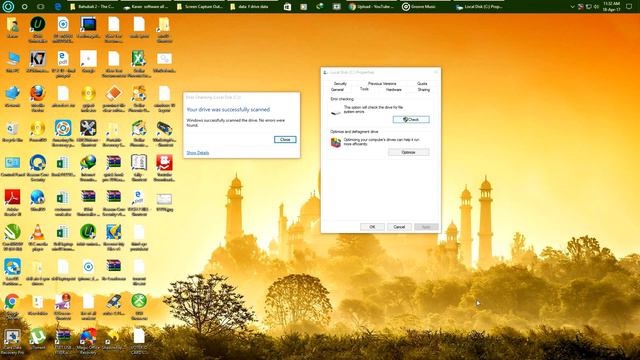Select the Tally book shortcut icon

pyautogui.click(x=139, y=167)
